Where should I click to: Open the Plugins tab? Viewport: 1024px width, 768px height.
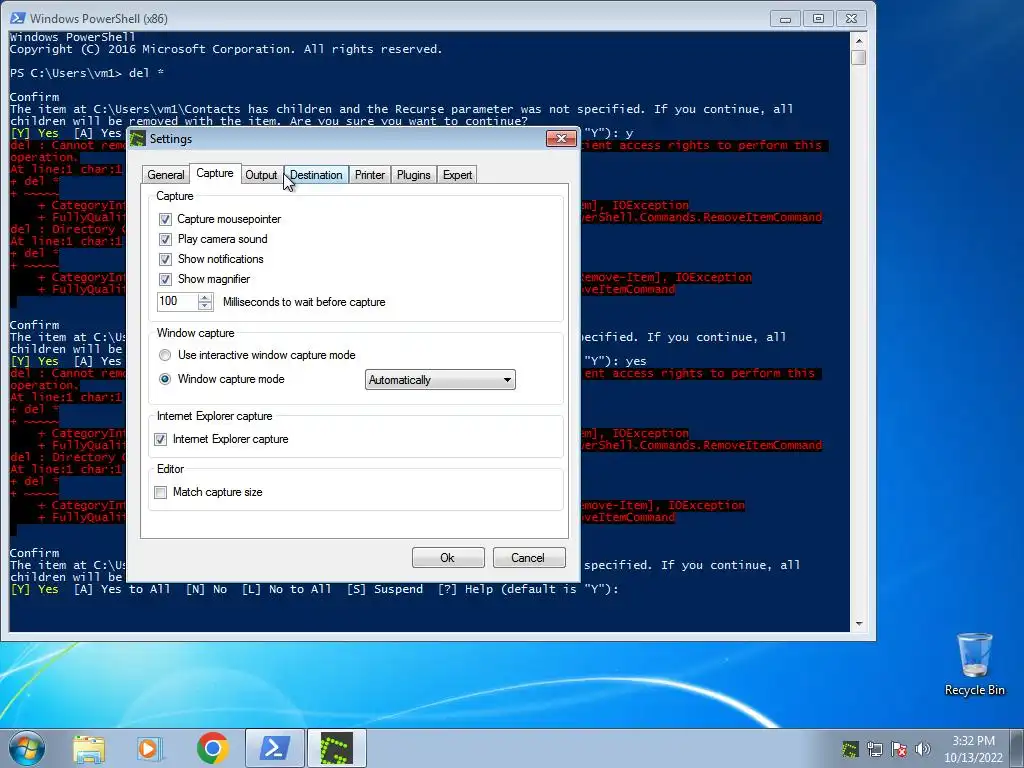pos(413,175)
